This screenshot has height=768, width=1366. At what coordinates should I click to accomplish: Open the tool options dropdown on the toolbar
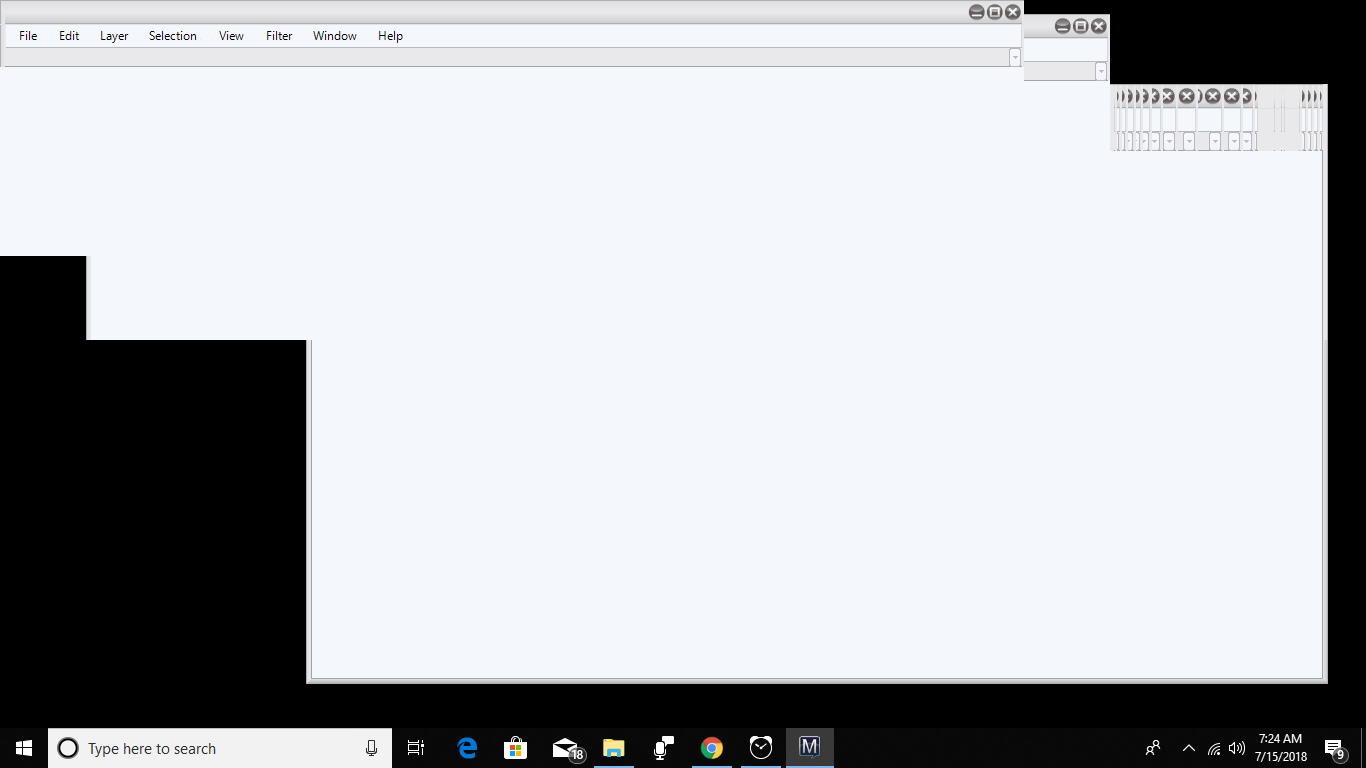[x=1014, y=57]
